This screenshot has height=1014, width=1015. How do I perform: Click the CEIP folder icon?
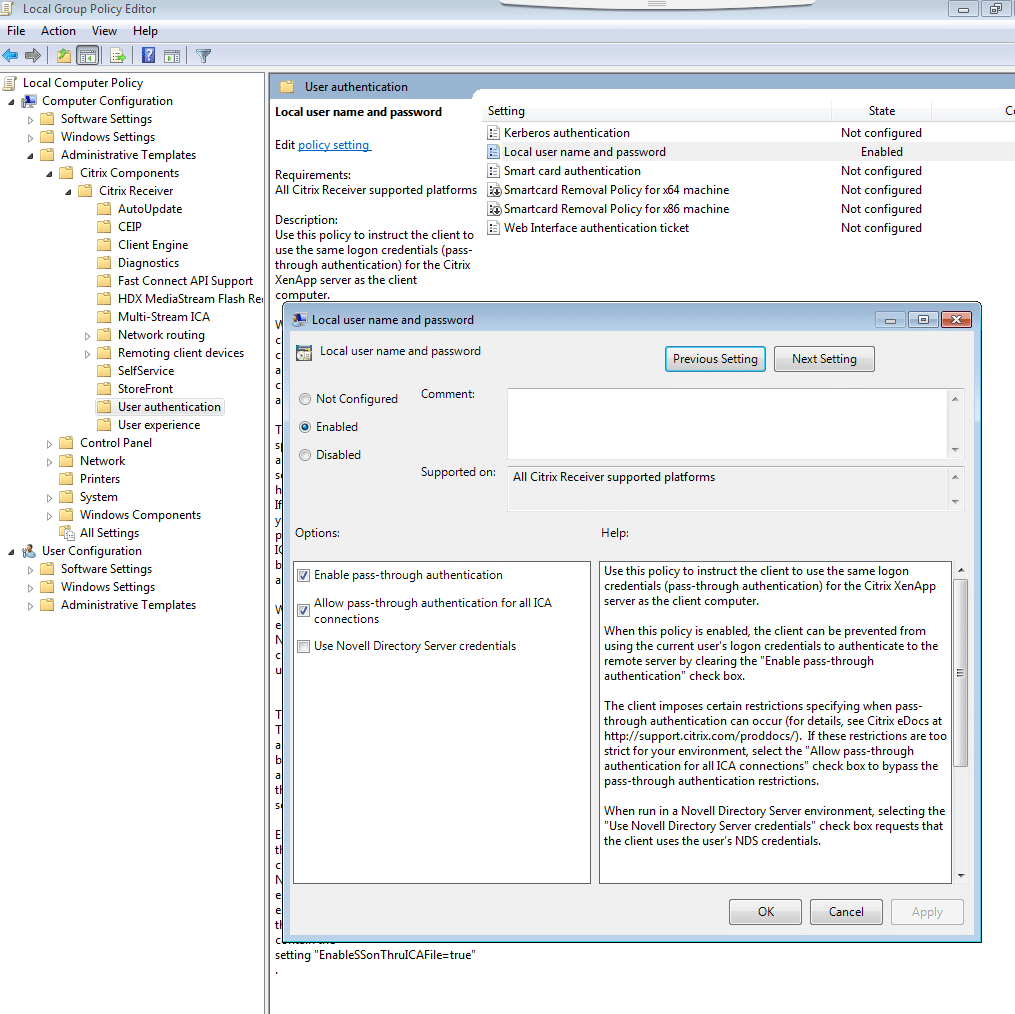tap(104, 227)
